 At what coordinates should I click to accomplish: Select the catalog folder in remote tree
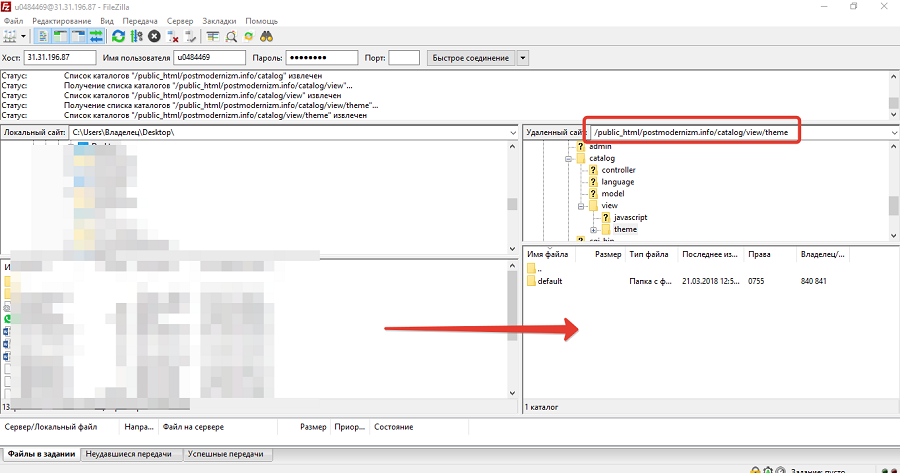602,158
